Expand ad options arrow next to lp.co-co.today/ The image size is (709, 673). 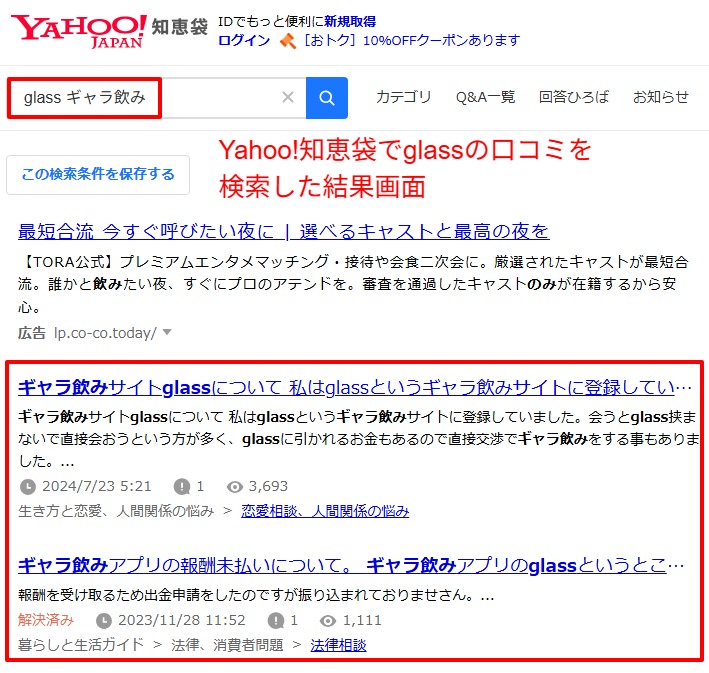[167, 332]
